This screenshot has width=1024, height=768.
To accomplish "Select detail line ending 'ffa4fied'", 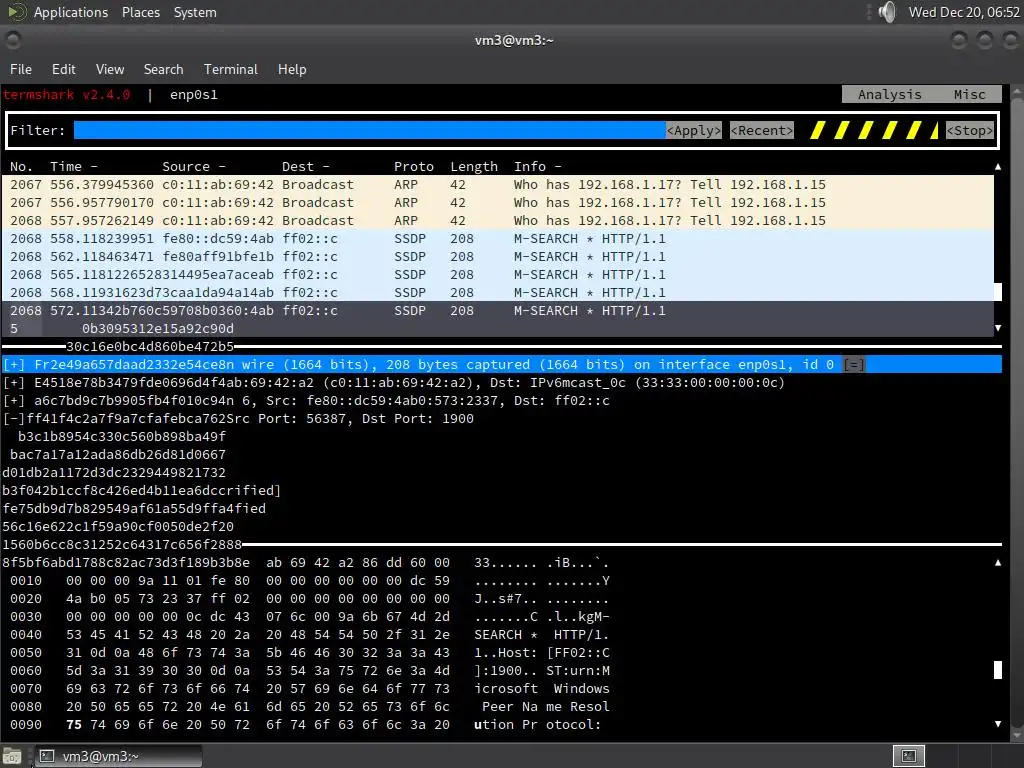I will point(134,508).
